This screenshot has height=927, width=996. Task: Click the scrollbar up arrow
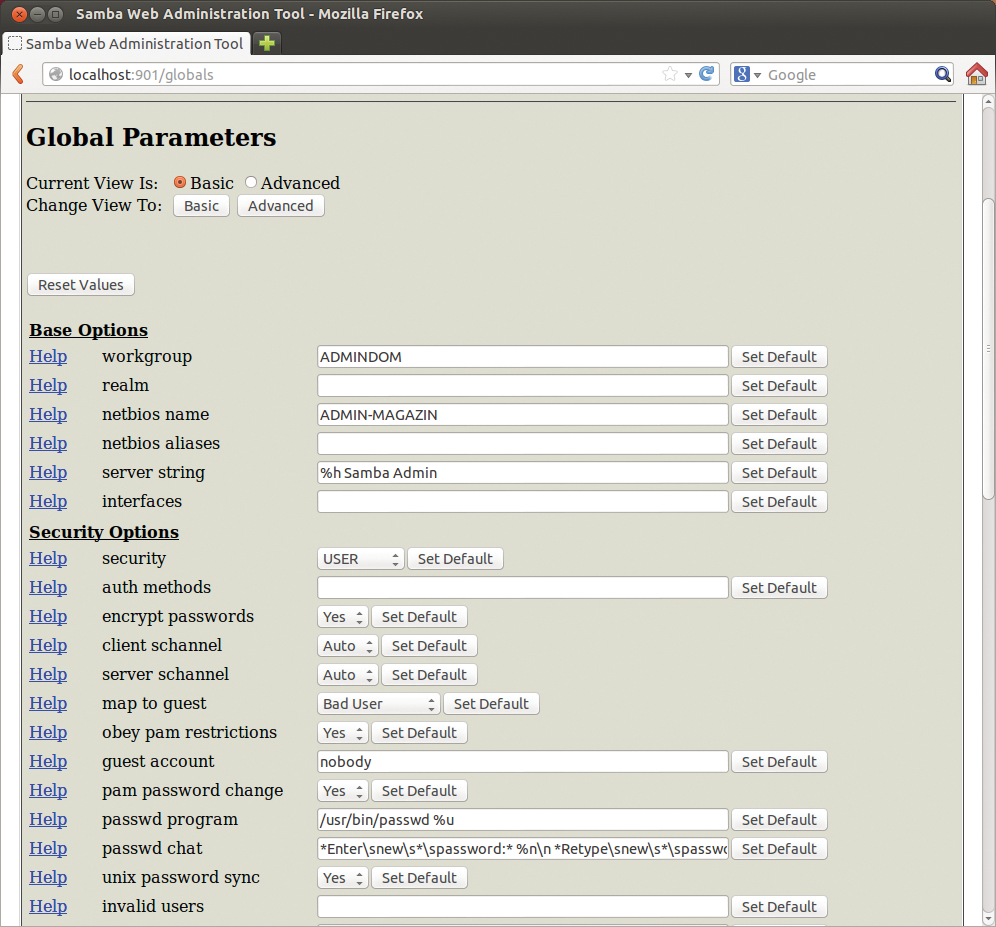click(x=988, y=102)
